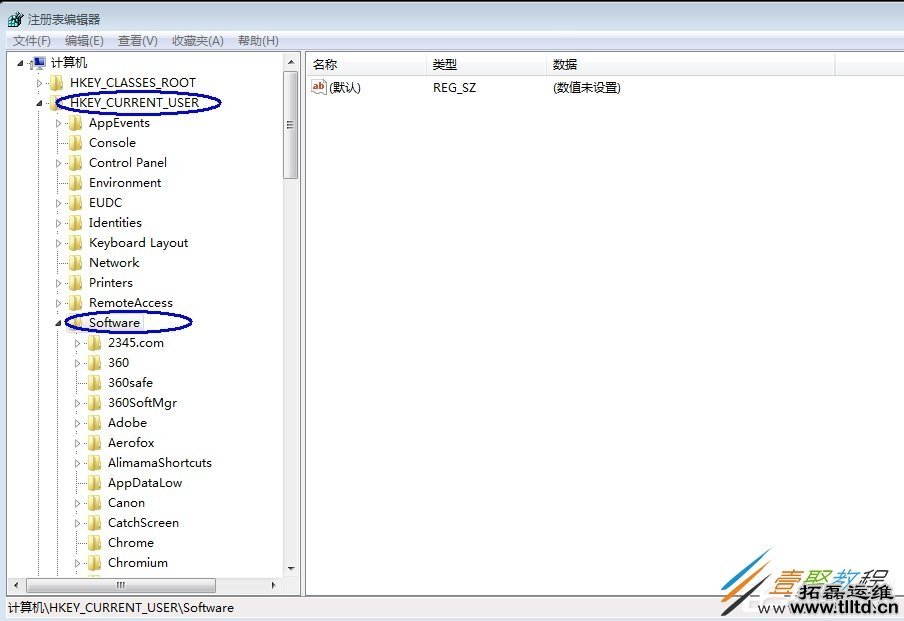This screenshot has width=904, height=621.
Task: Click the 计算机 computer icon at tree root
Action: (38, 62)
